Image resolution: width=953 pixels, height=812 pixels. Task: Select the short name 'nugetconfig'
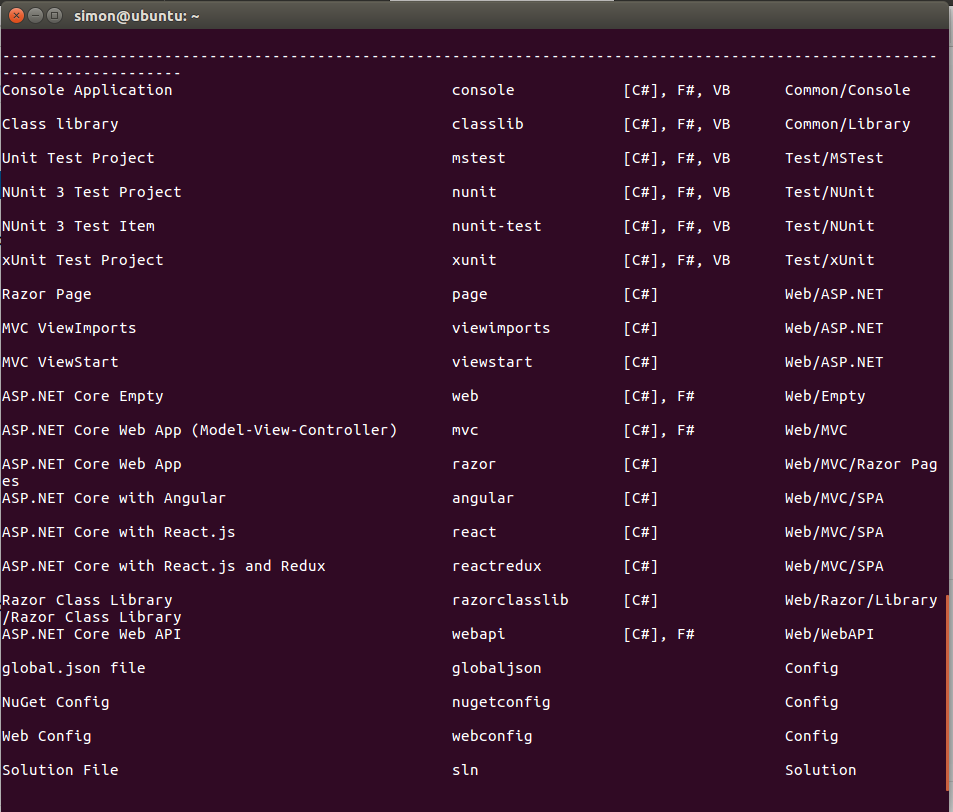pos(501,703)
